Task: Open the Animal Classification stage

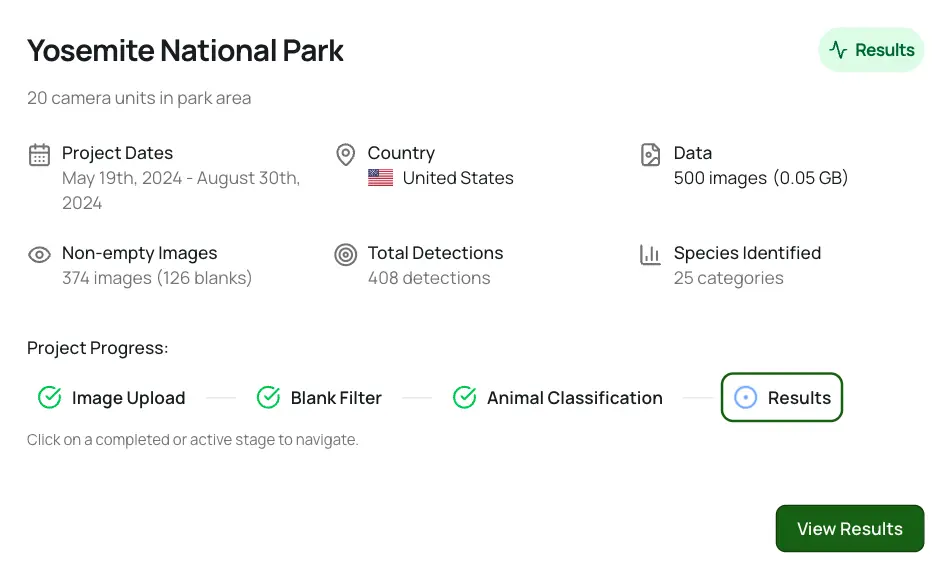Action: pos(574,397)
